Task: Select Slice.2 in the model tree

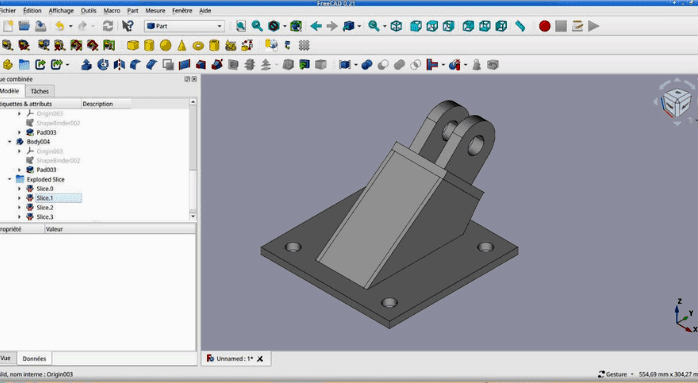Action: (45, 208)
